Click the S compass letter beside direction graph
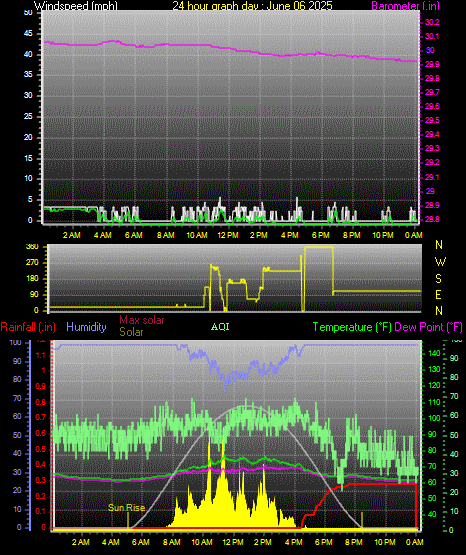 [x=438, y=279]
